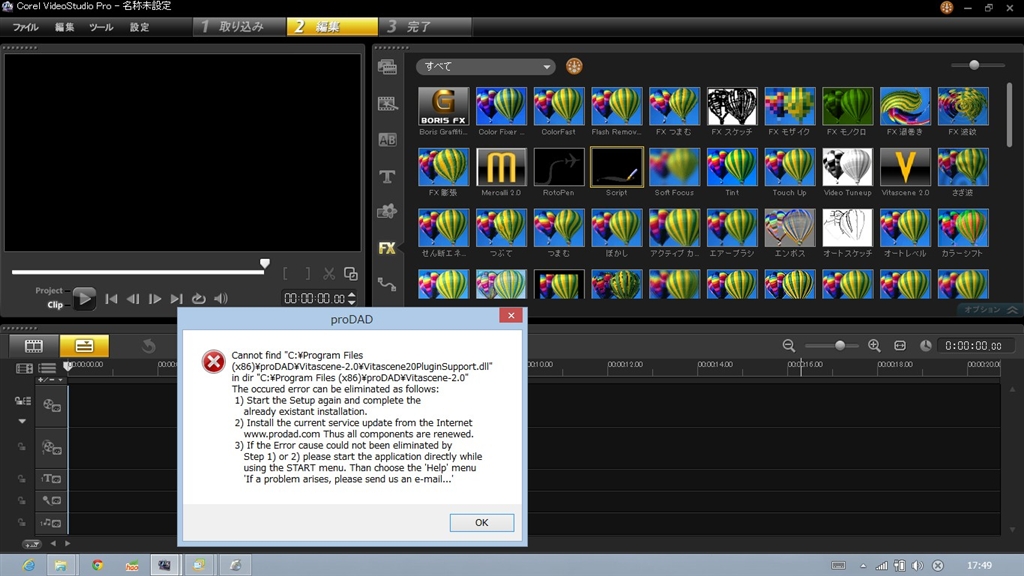Lock the title track with its padlock
The image size is (1024, 576).
tap(19, 478)
